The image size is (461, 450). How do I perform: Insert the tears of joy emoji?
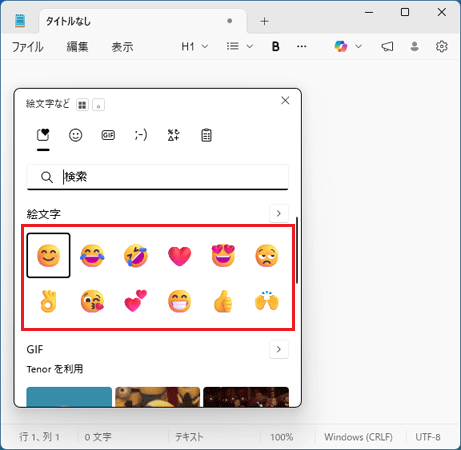[x=92, y=256]
